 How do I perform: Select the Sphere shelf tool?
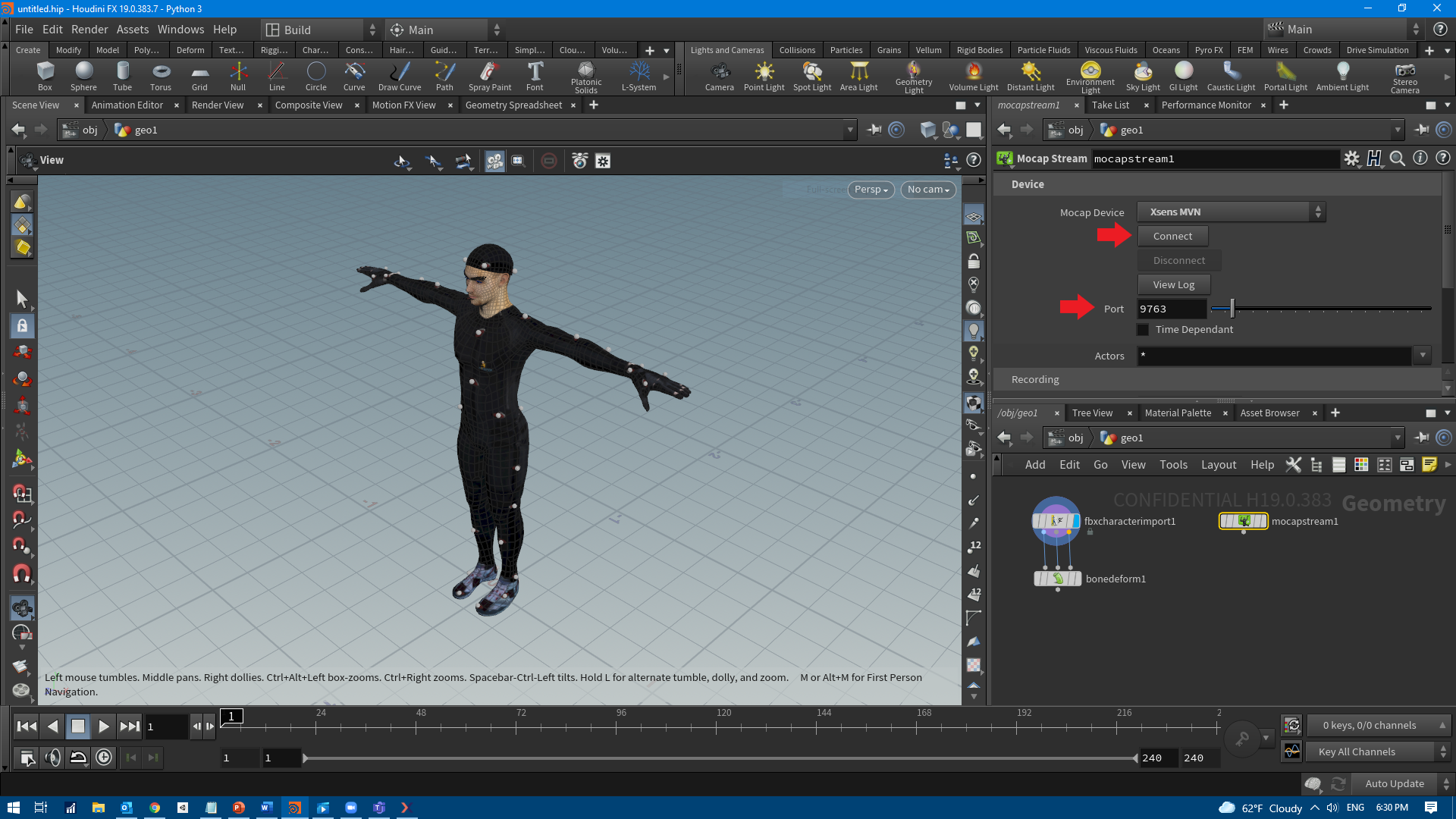point(83,77)
